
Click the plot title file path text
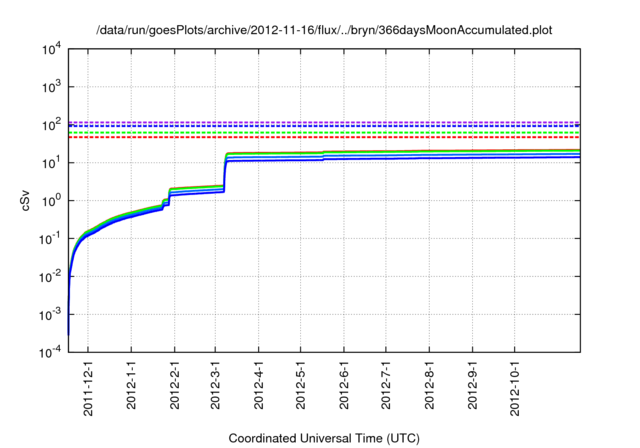tap(324, 31)
